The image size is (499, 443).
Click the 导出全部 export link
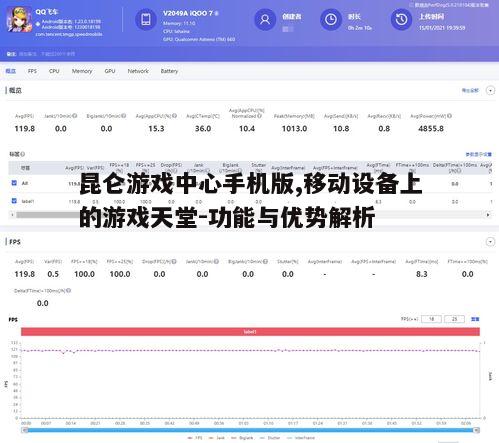tap(470, 90)
